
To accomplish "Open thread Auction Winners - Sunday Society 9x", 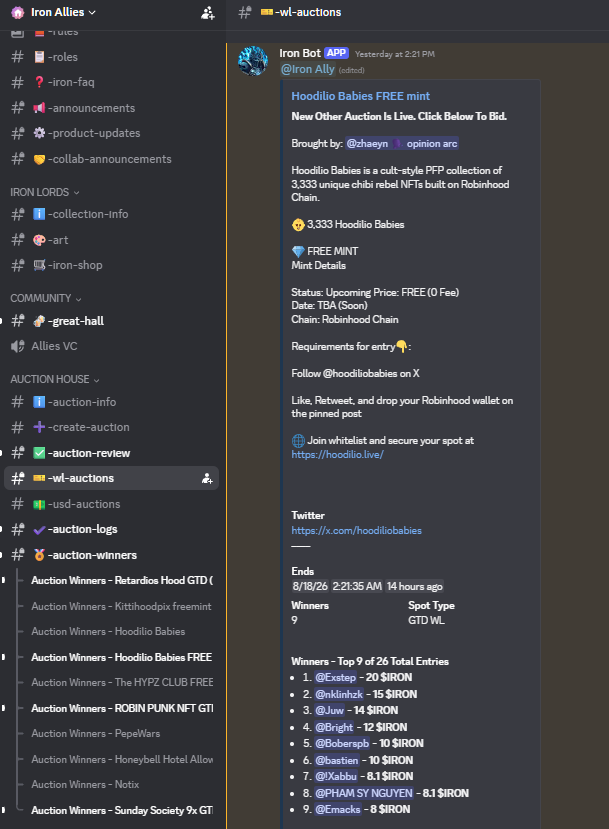I will click(x=122, y=810).
